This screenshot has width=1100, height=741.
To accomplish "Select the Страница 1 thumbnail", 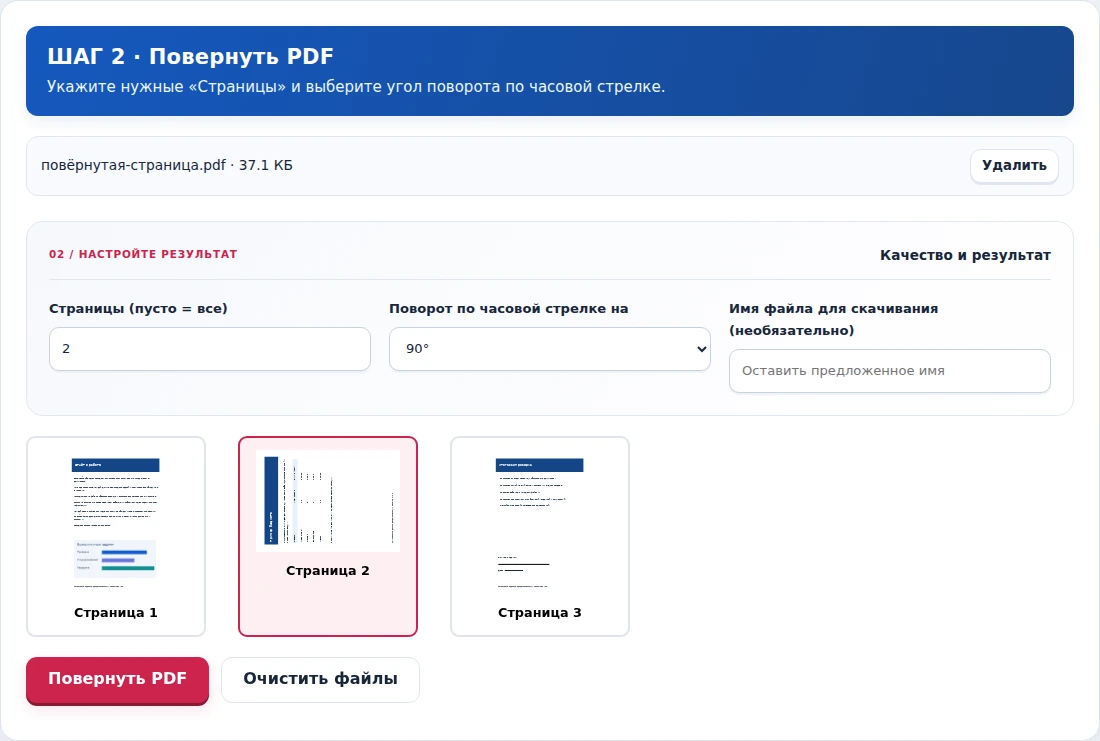I will [x=116, y=537].
